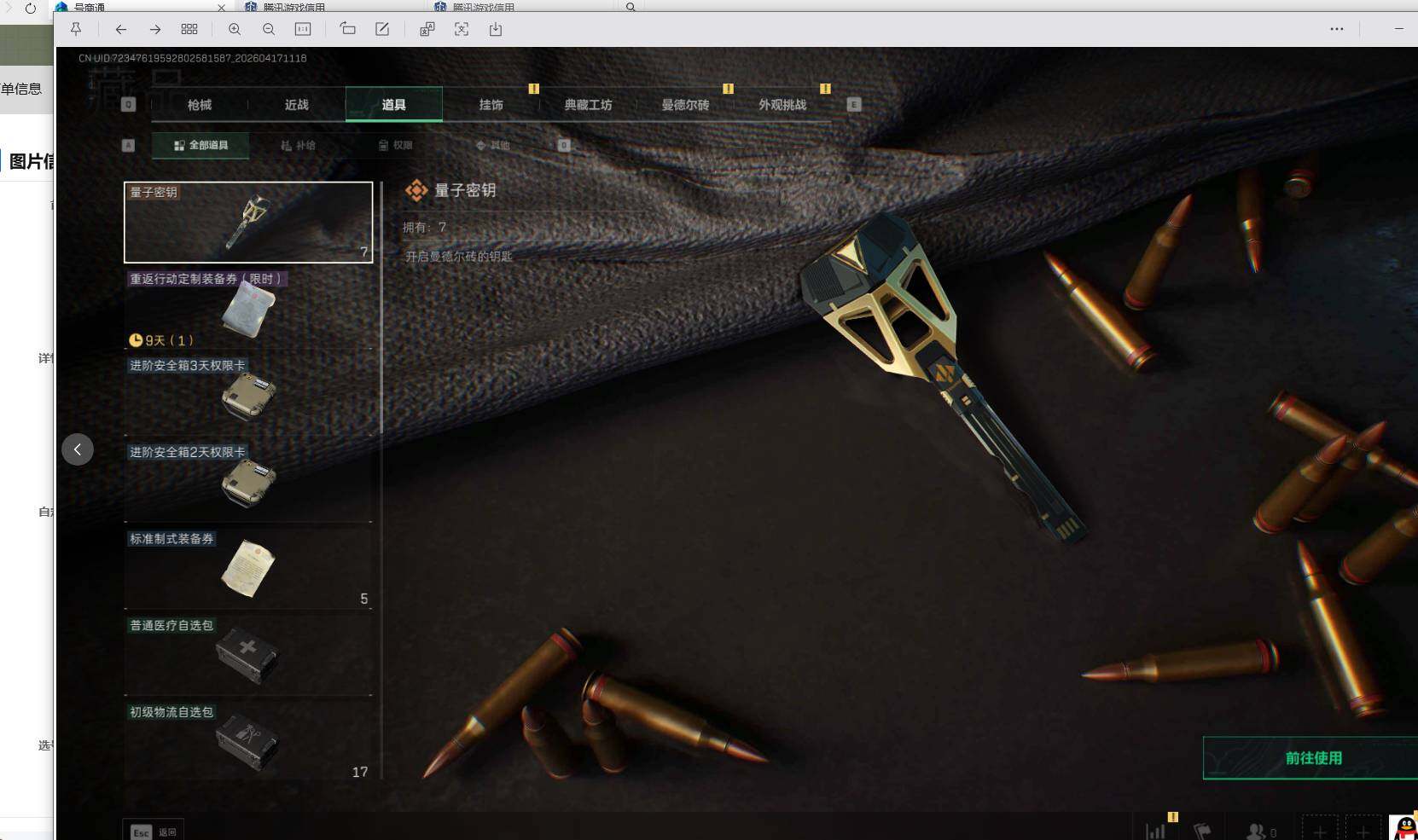Zoom out with the magnifier minus icon
1418x840 pixels.
pos(269,29)
